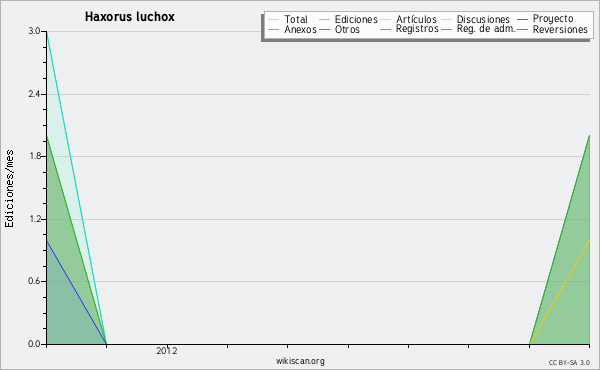The image size is (600, 370).
Task: Click the CC BY-SA 3.0 license text
Action: click(x=569, y=363)
